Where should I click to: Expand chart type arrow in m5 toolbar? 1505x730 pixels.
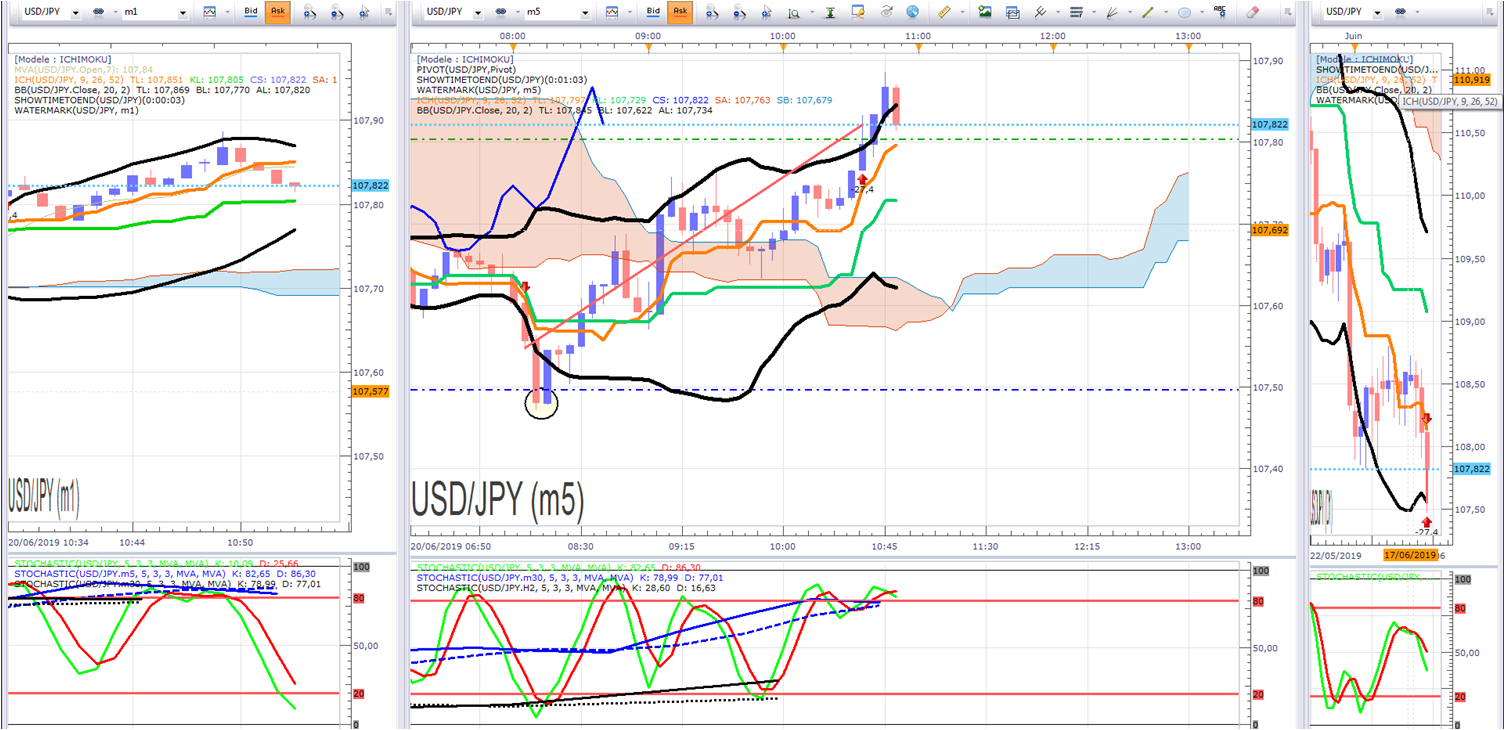(628, 12)
